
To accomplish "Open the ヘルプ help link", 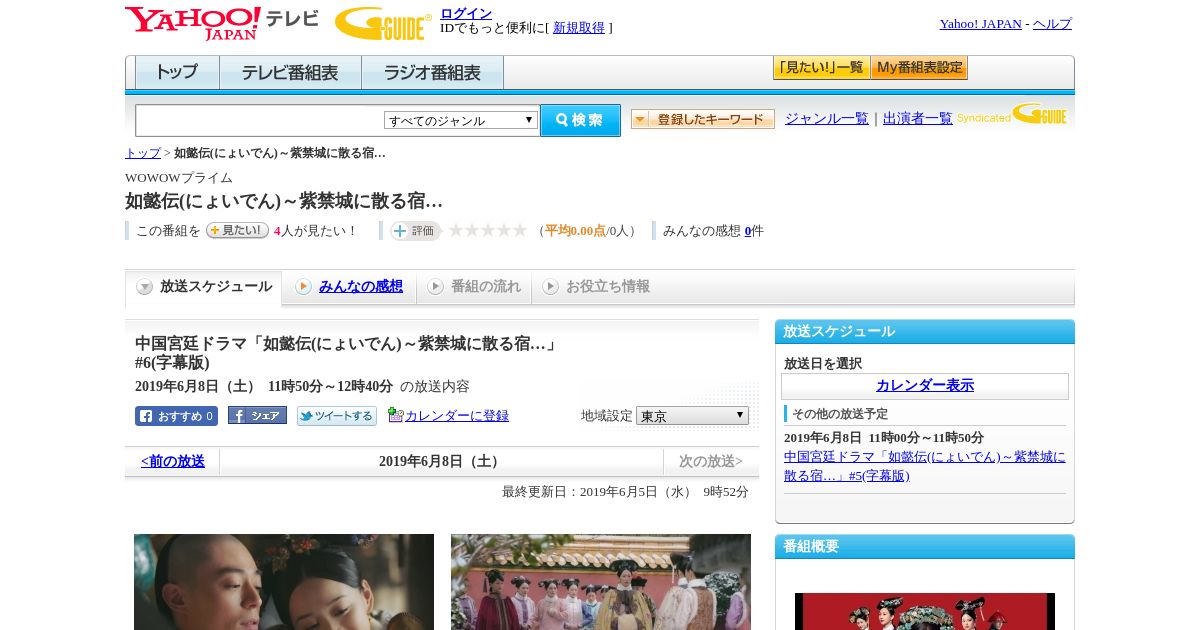I will point(1052,24).
